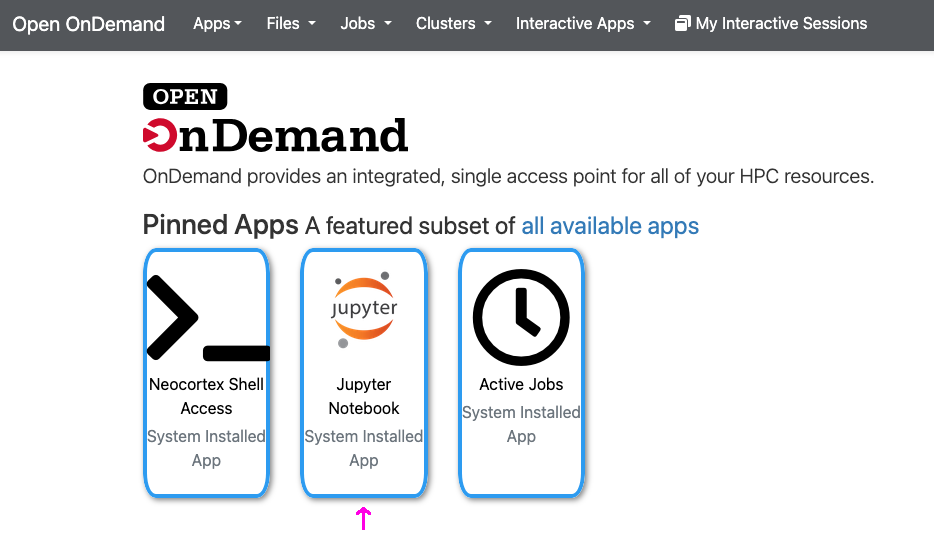The height and width of the screenshot is (560, 934).
Task: Follow the 'all available apps' link
Action: click(x=610, y=226)
